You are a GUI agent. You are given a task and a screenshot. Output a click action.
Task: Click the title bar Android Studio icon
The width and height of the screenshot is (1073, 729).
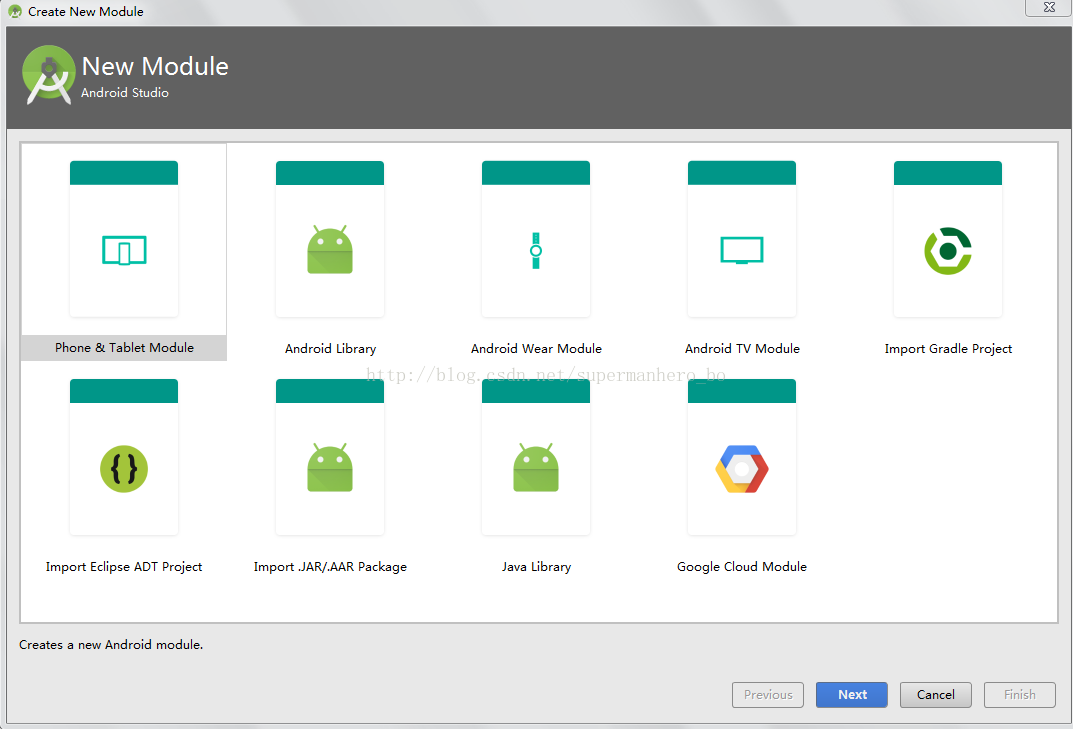15,12
